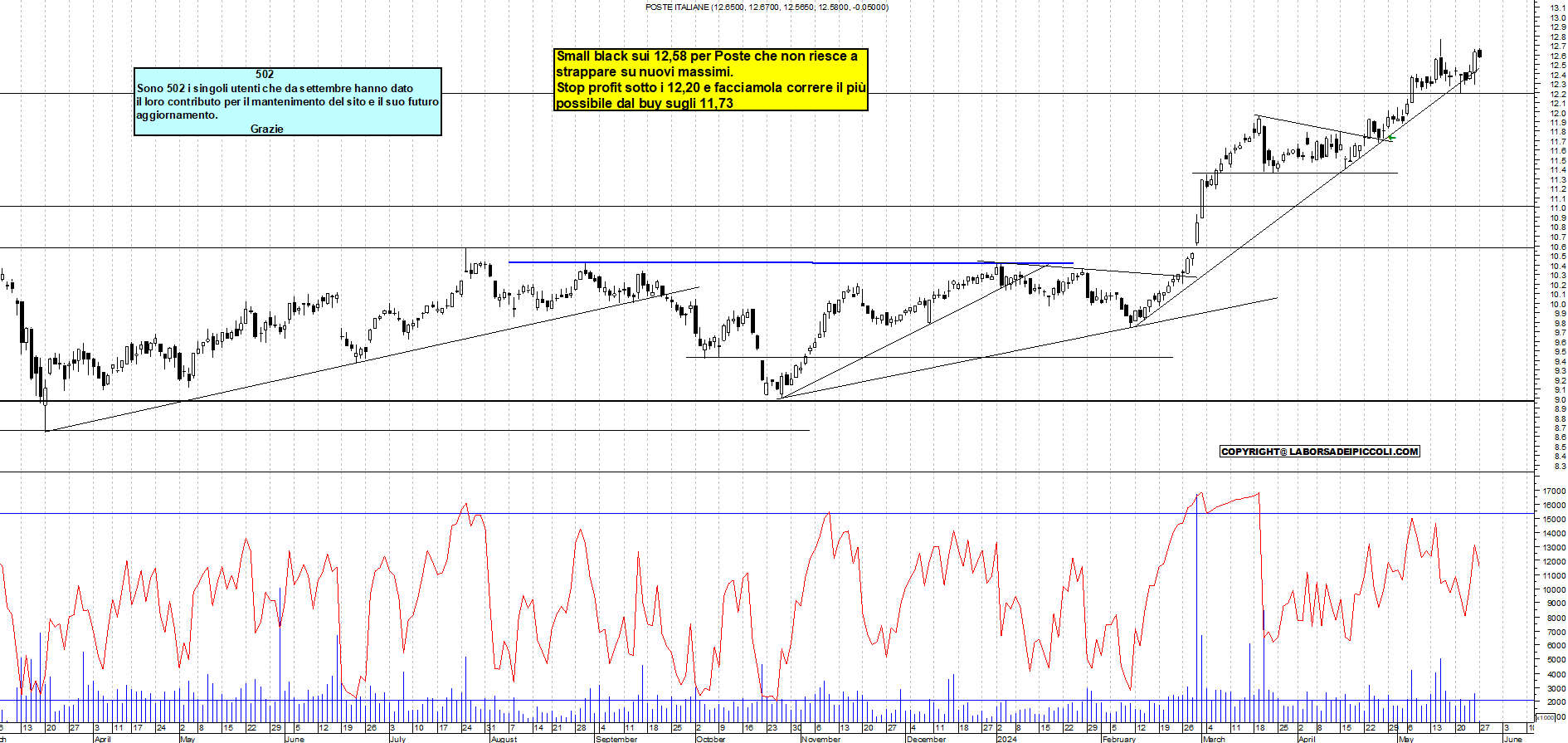This screenshot has height=743, width=1568.
Task: Click the '11.0' price axis label
Action: coord(1557,208)
